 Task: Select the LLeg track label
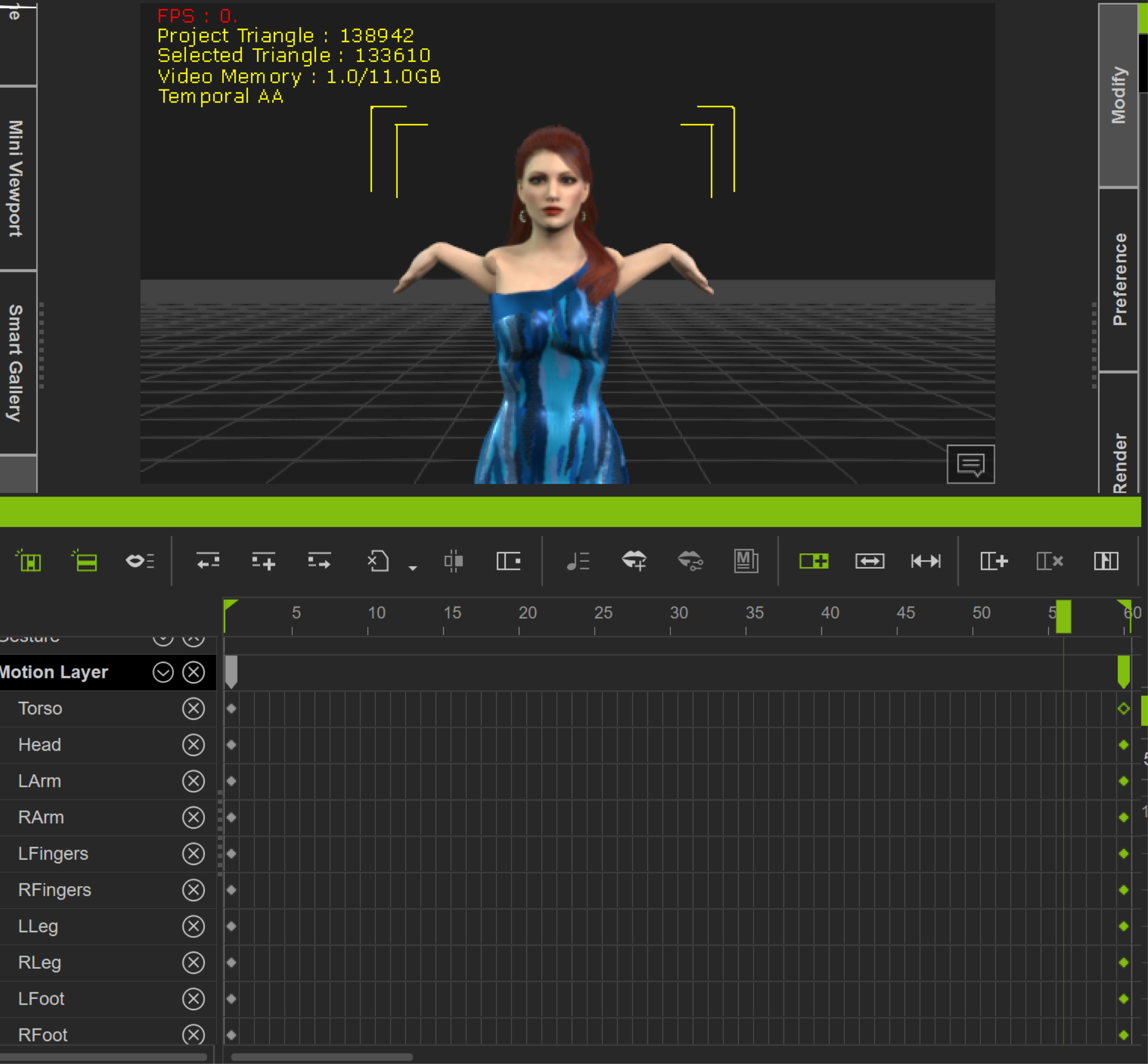pyautogui.click(x=38, y=926)
